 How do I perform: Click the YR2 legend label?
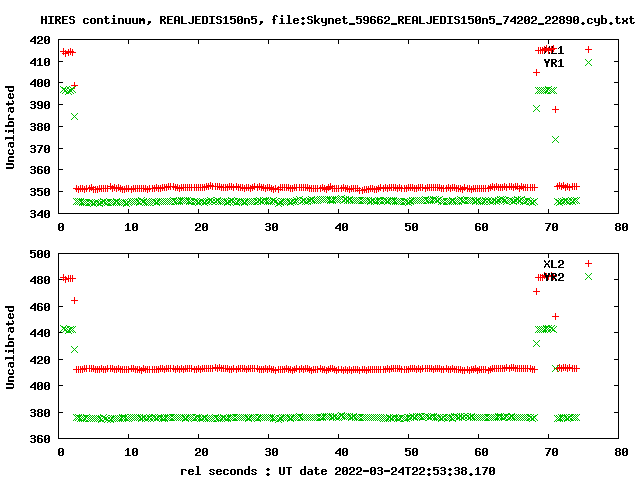pyautogui.click(x=554, y=277)
